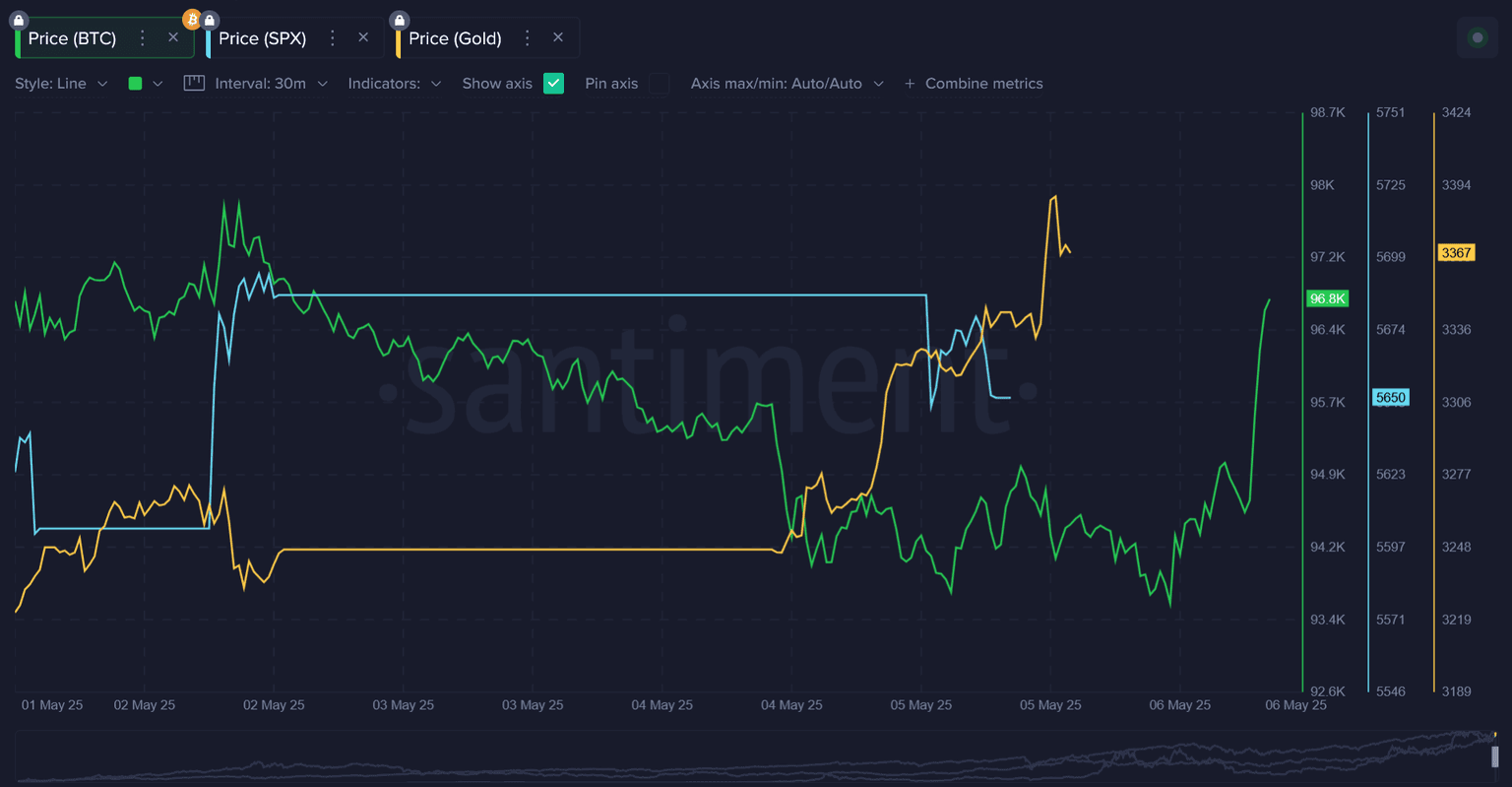Enable the Pin axis checkbox
This screenshot has height=787, width=1512.
tap(659, 84)
